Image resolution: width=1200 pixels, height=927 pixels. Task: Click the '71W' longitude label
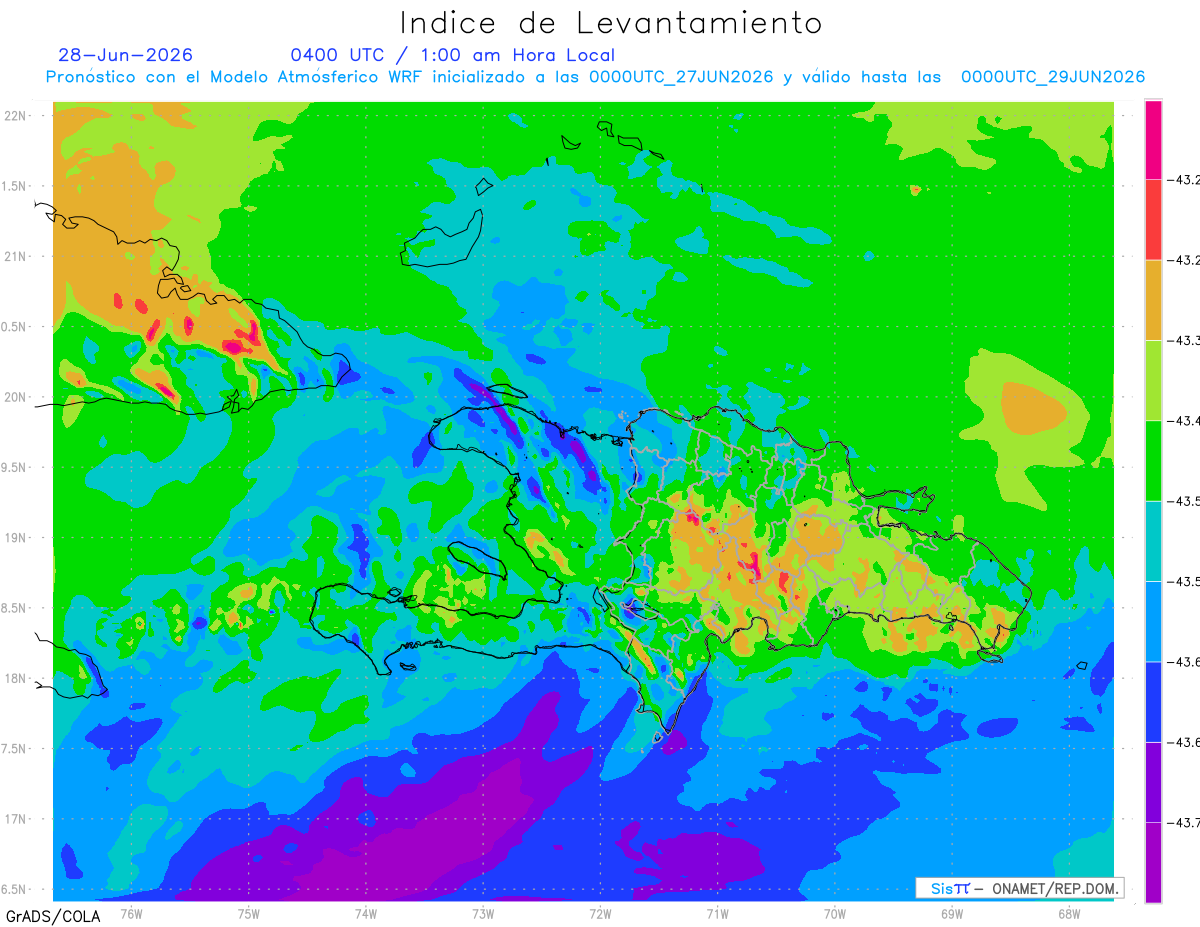(717, 913)
